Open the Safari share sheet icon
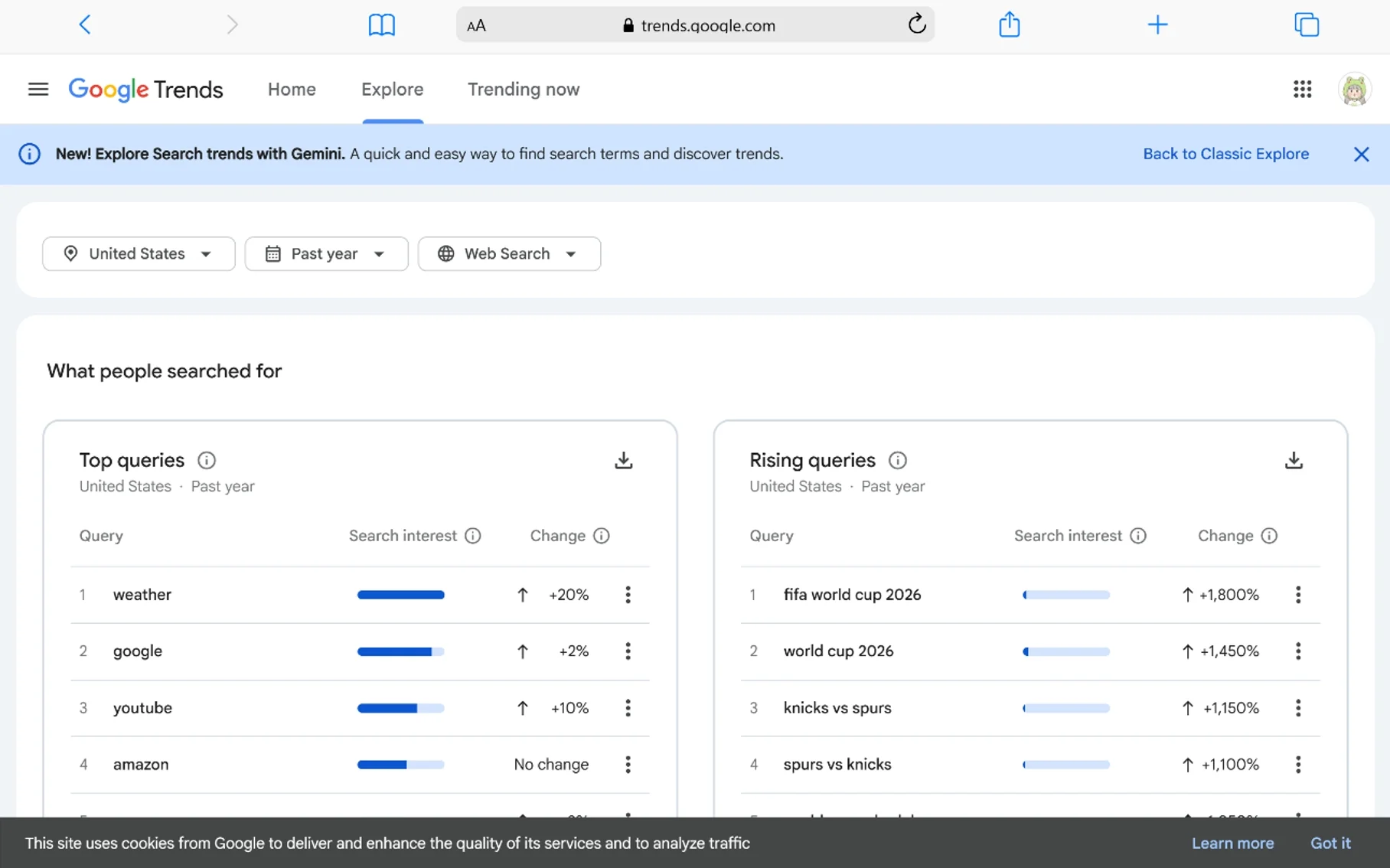Viewport: 1390px width, 868px height. [x=1009, y=24]
